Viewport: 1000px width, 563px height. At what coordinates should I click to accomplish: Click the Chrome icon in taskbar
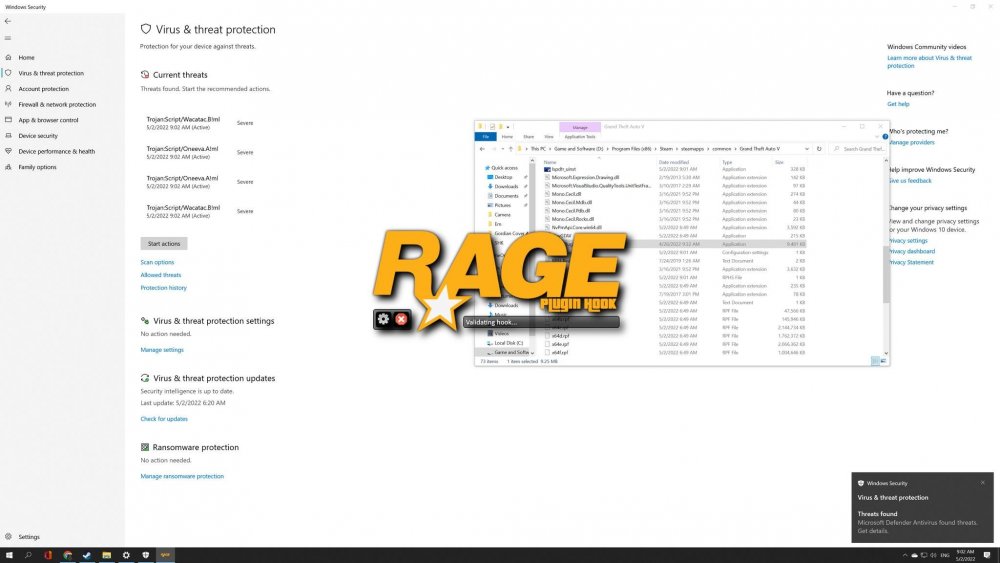68,555
